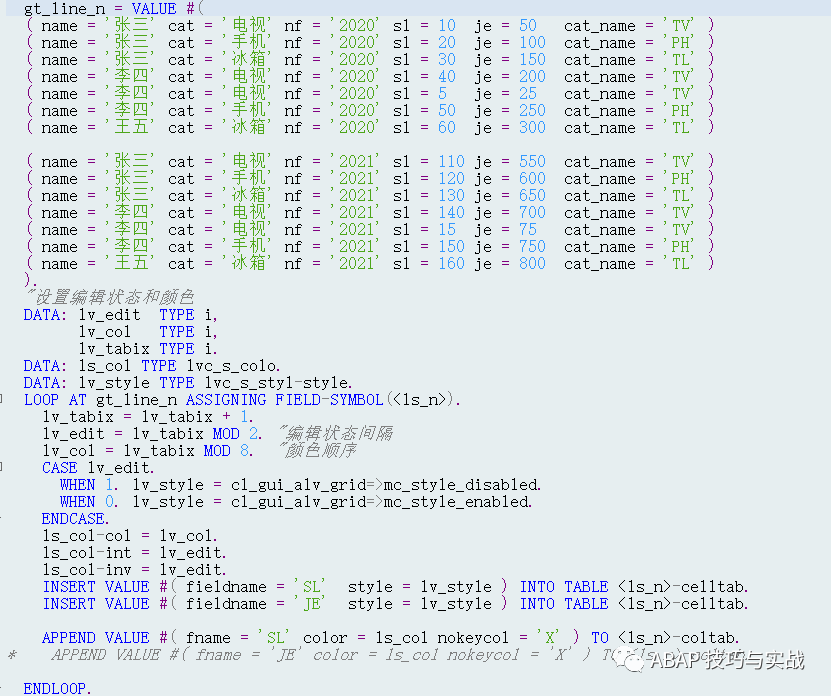
Task: Click "ls_col-inv" assignment
Action: (135, 570)
